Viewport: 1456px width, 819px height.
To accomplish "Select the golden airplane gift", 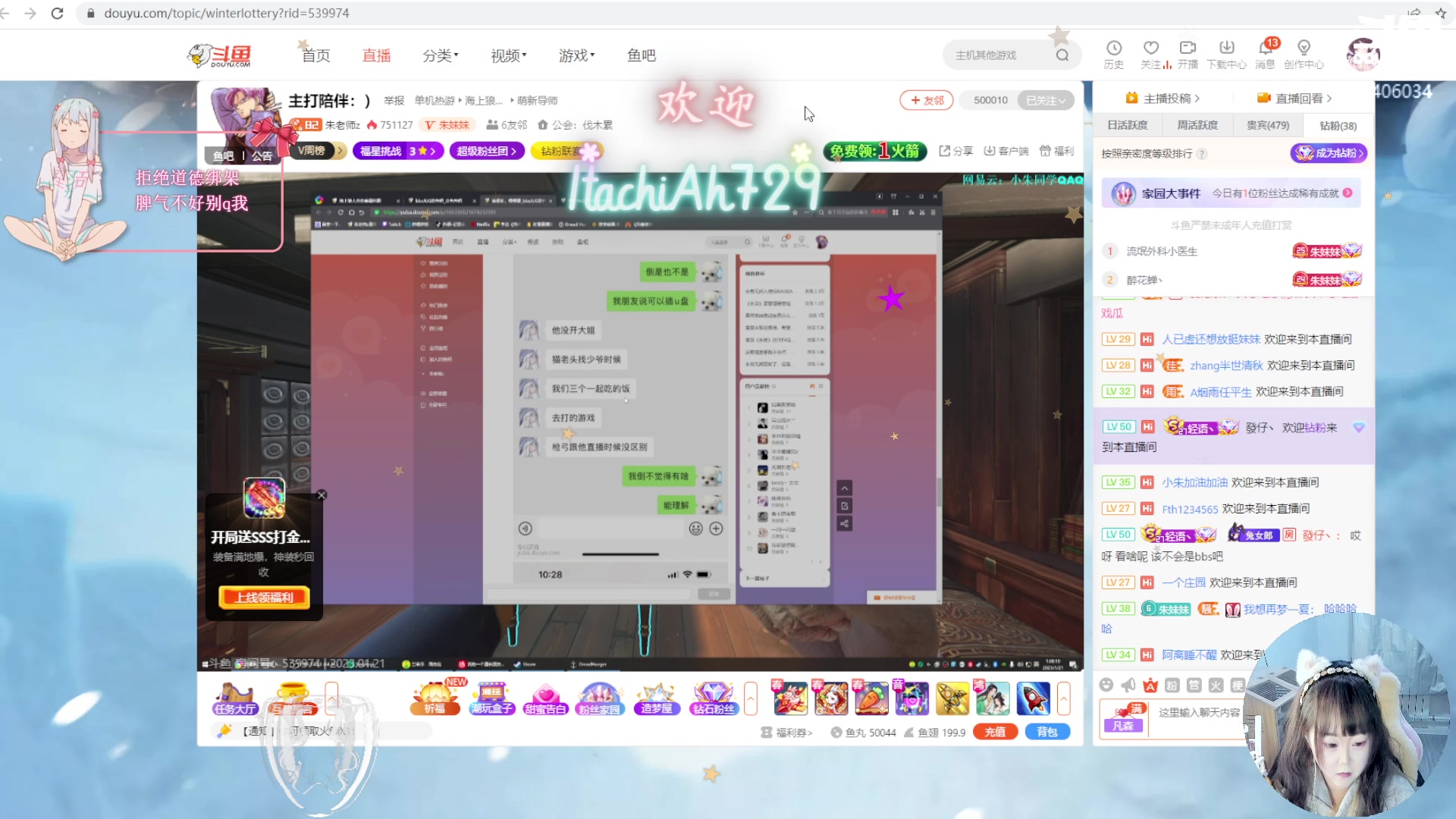I will point(952,698).
